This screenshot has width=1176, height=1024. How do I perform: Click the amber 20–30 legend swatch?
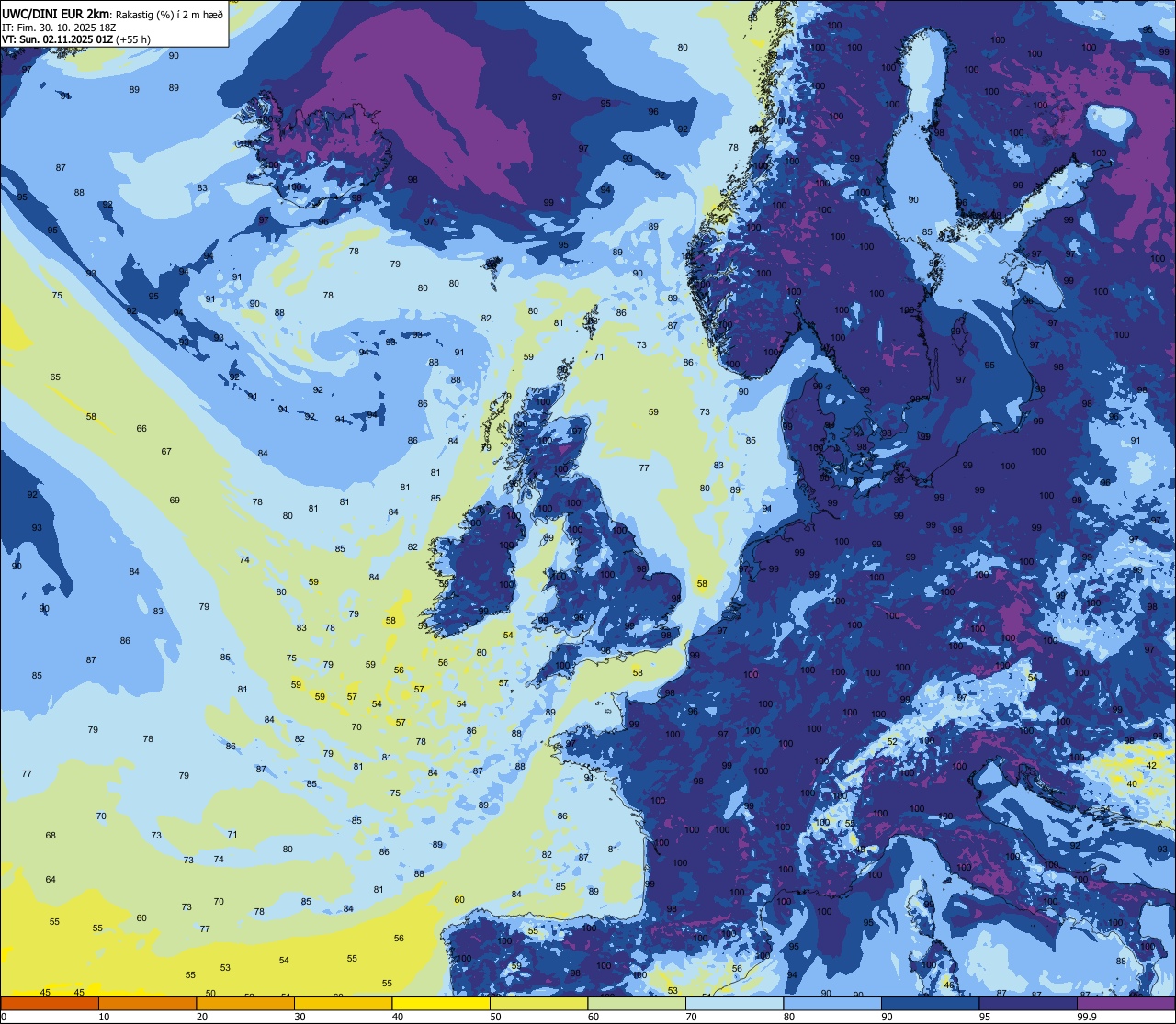point(245,1003)
